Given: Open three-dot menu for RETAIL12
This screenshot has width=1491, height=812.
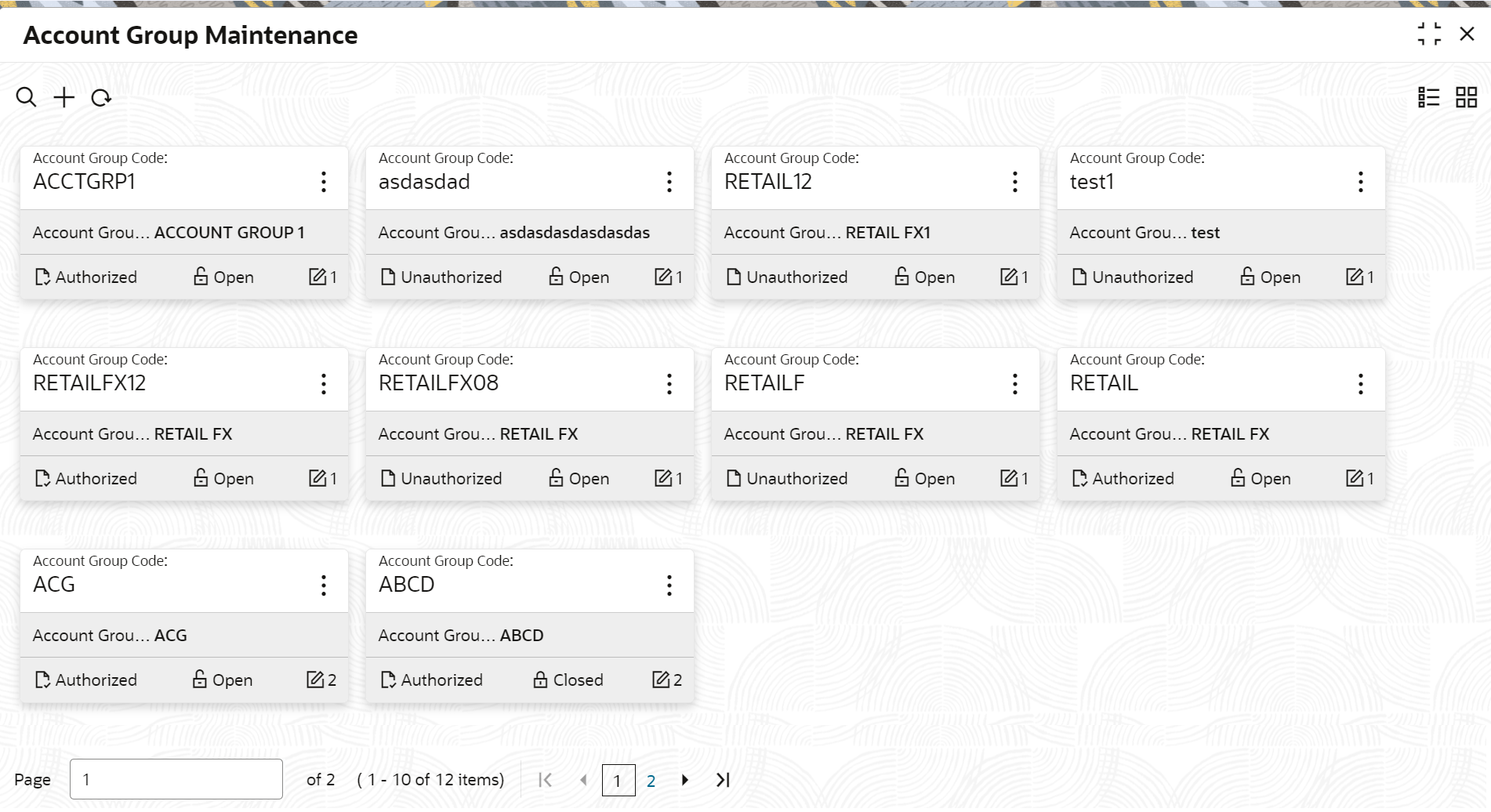Looking at the screenshot, I should [x=1014, y=182].
